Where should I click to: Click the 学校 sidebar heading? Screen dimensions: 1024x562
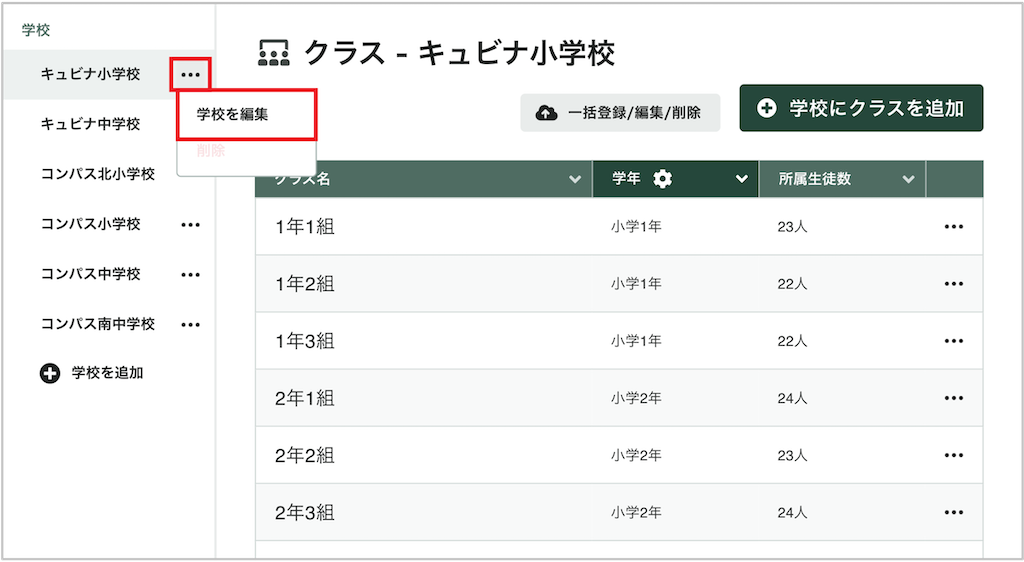tap(36, 30)
